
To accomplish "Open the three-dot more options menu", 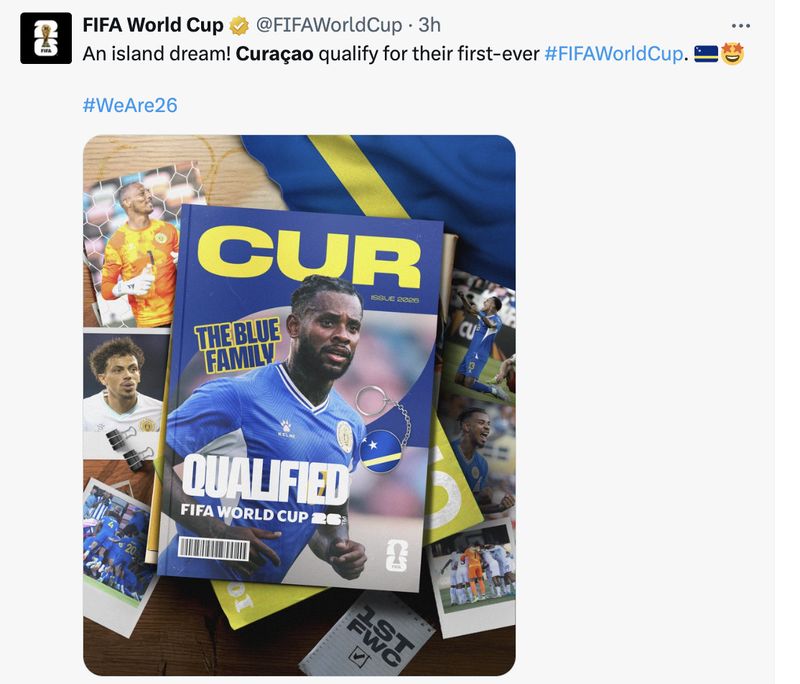I will (740, 26).
